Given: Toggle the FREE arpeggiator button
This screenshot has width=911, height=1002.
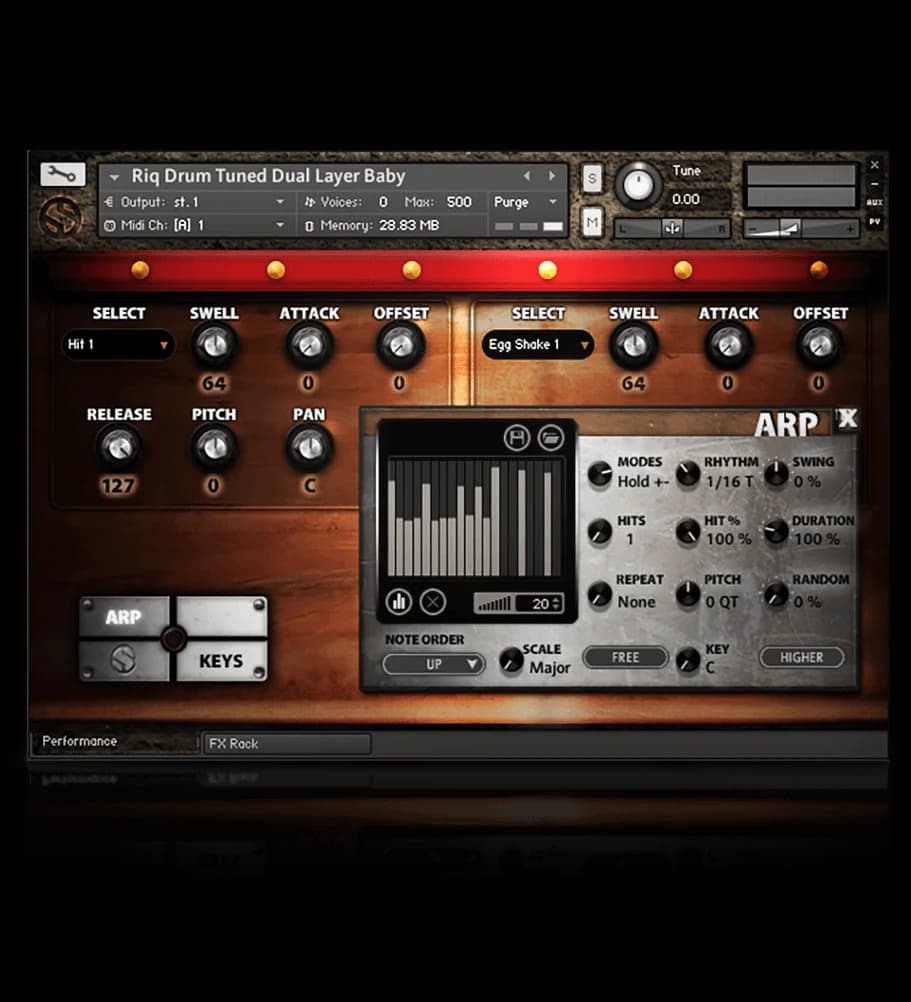Looking at the screenshot, I should click(x=625, y=657).
